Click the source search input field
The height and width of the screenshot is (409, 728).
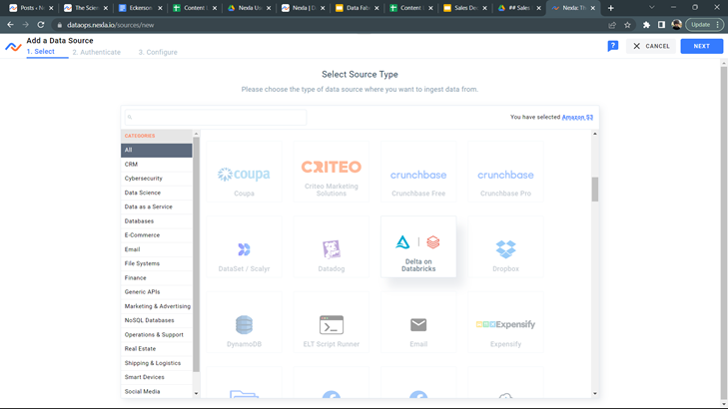[214, 117]
